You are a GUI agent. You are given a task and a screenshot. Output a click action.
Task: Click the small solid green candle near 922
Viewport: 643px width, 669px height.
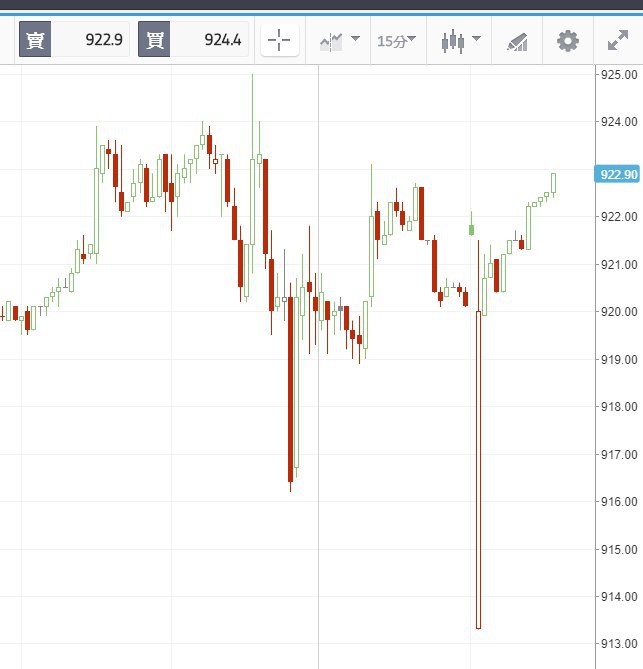pyautogui.click(x=471, y=230)
